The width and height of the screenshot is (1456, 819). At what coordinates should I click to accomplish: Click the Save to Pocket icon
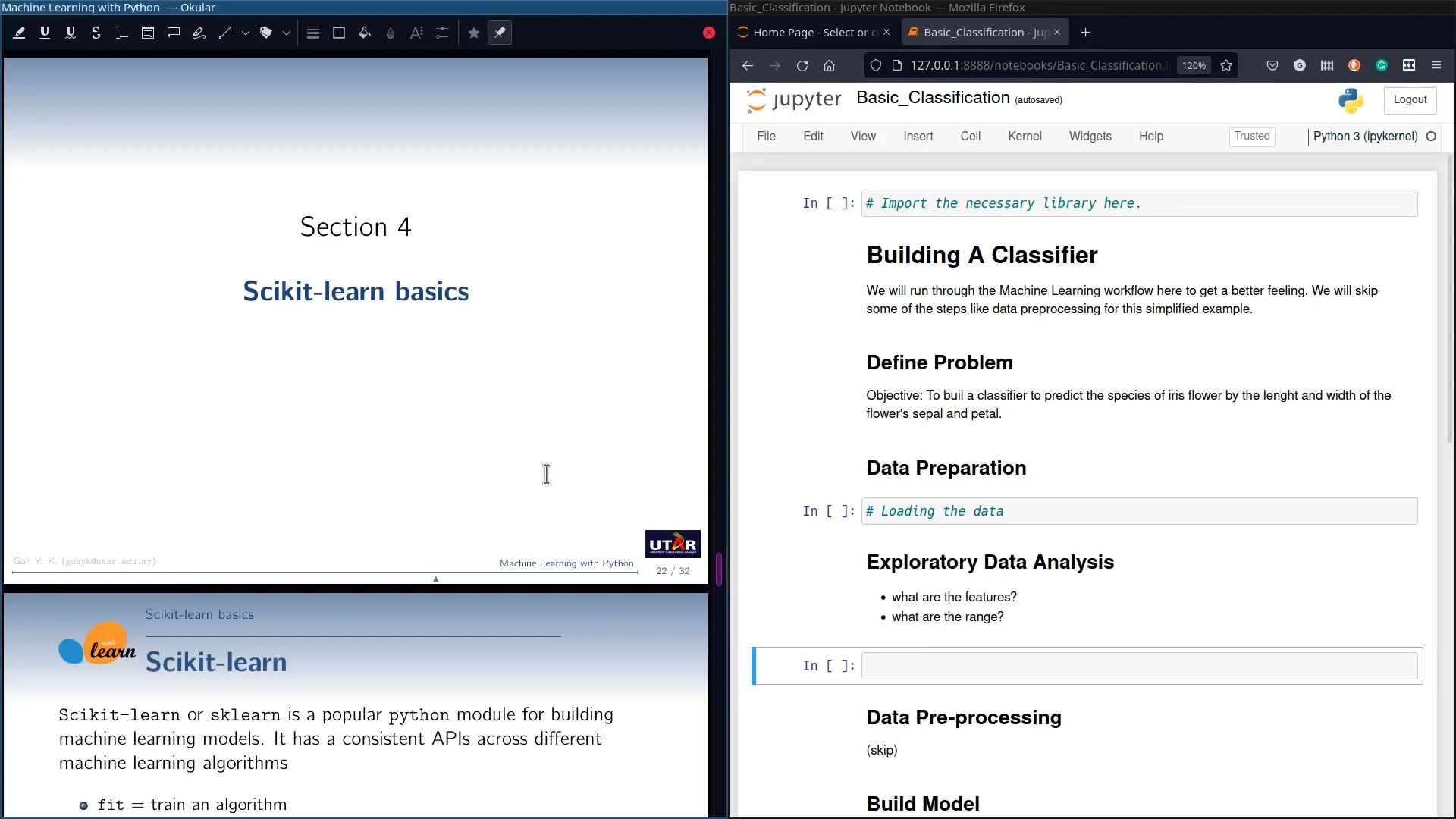pyautogui.click(x=1272, y=66)
